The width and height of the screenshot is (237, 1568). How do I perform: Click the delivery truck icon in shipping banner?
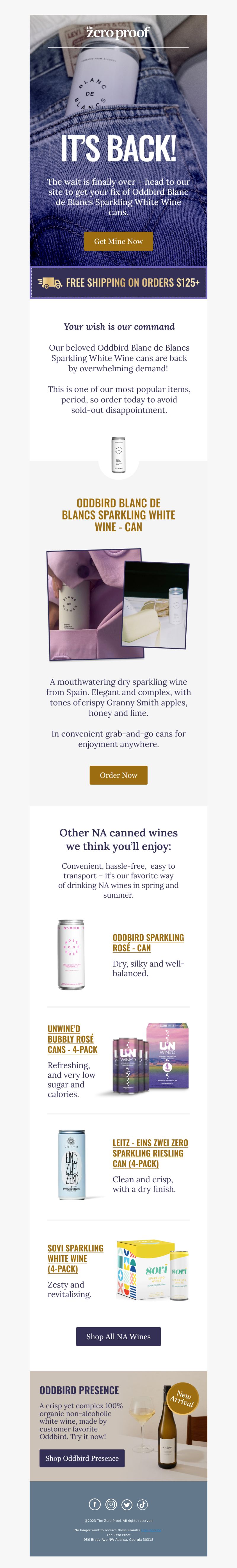pyautogui.click(x=50, y=283)
